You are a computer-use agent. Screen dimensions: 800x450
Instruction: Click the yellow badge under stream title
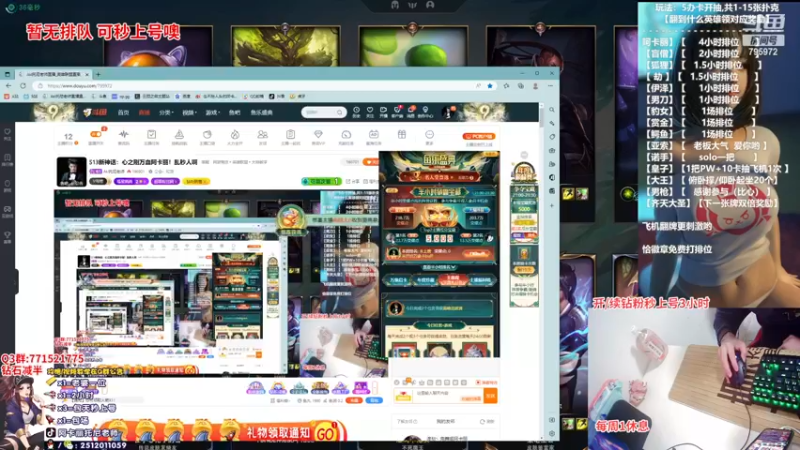pyautogui.click(x=196, y=181)
